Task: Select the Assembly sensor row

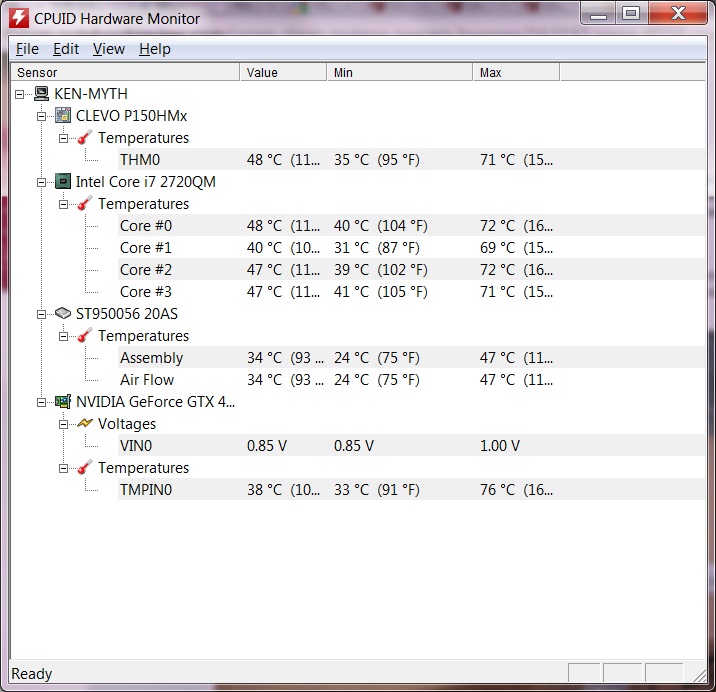Action: pos(411,357)
